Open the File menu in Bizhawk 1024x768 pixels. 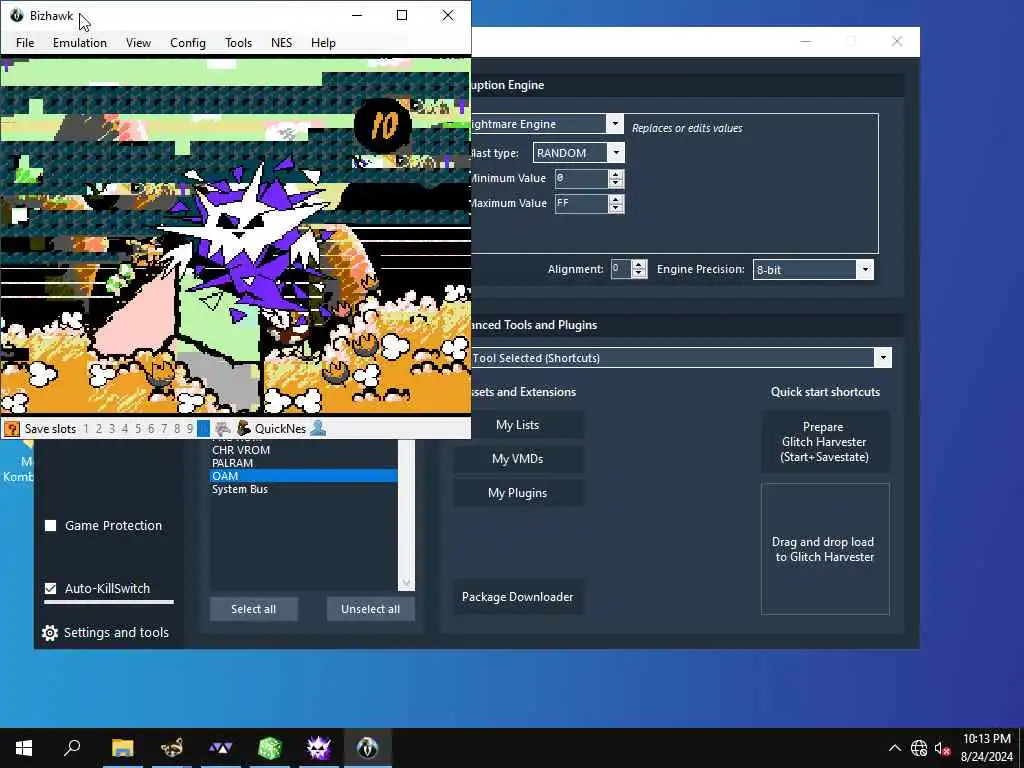pos(25,42)
